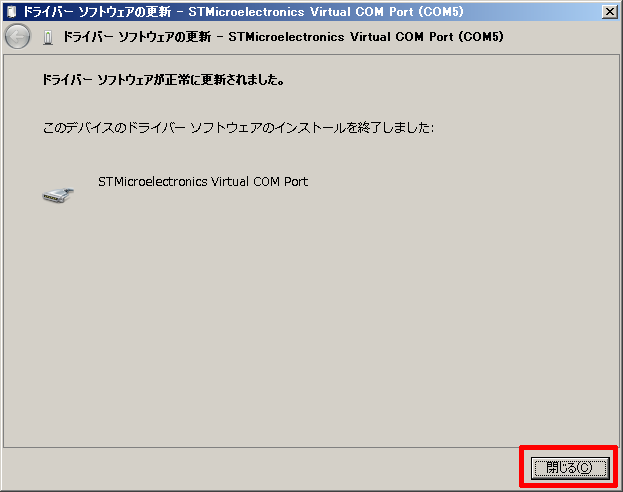Click the text このデバイスのドライバー ソフトウェアのインストールを終了しました:
Image resolution: width=623 pixels, height=492 pixels.
click(x=238, y=128)
